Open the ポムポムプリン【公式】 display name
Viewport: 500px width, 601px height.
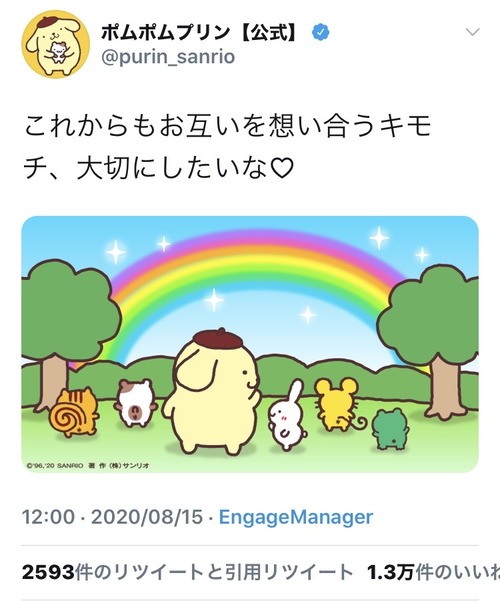tap(201, 33)
